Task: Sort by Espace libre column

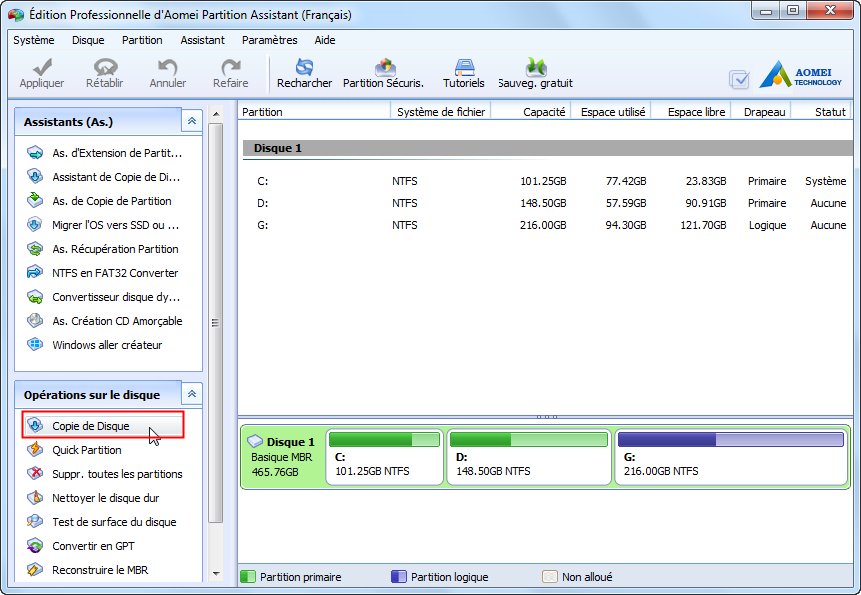Action: click(x=691, y=112)
